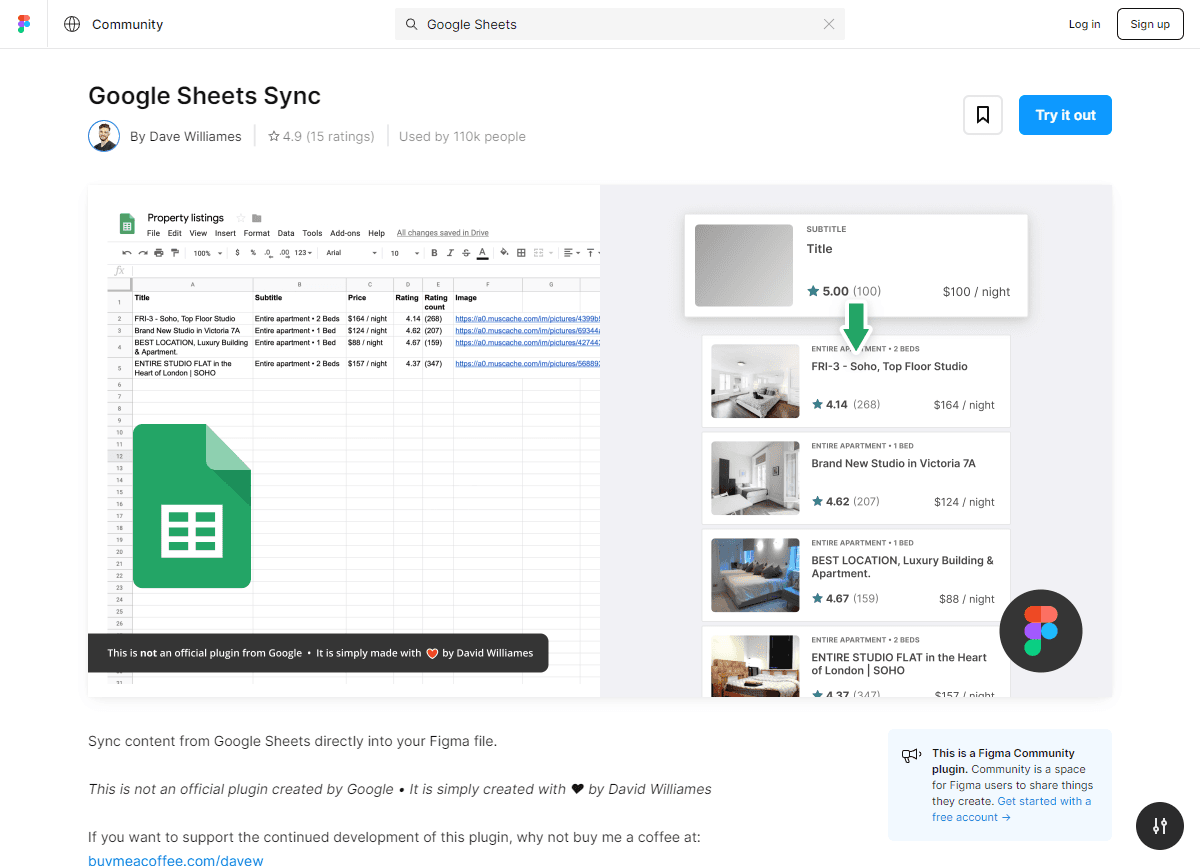Click the red heart icon in preview banner
Image resolution: width=1200 pixels, height=866 pixels.
pyautogui.click(x=432, y=653)
